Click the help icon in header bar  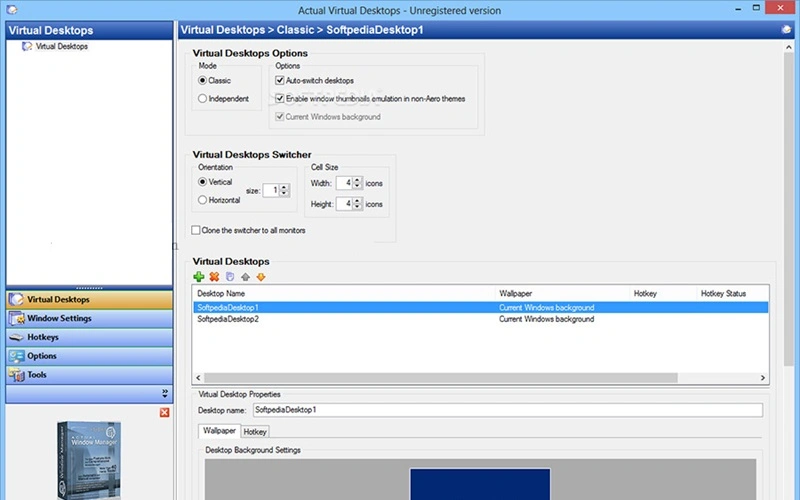(x=787, y=30)
